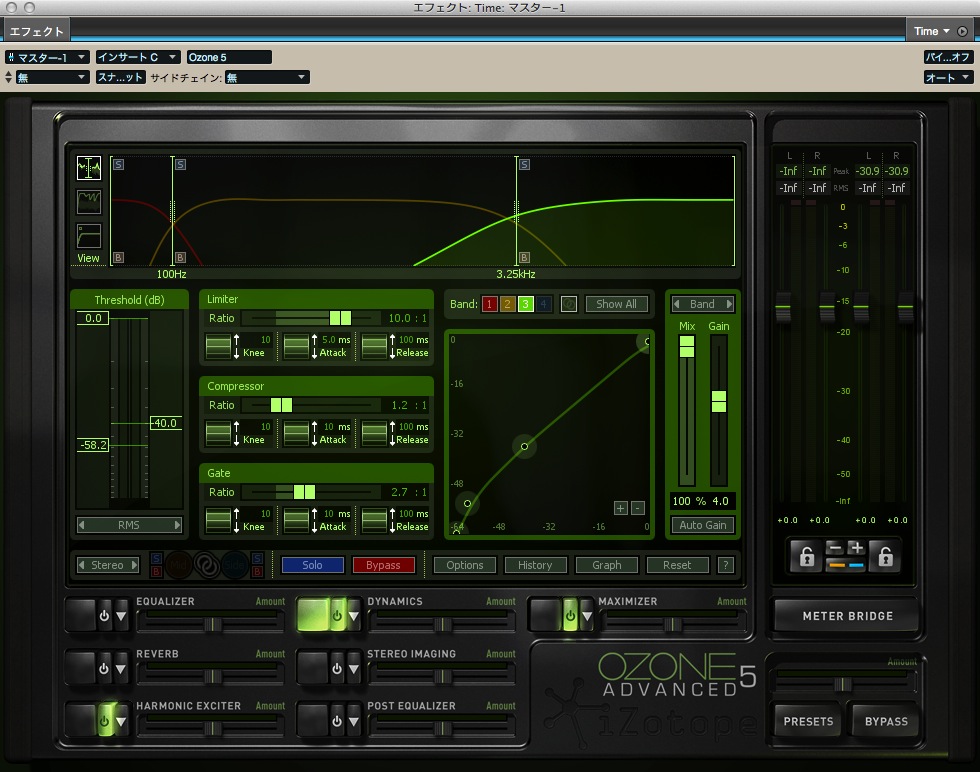Click the Auto Gain button
Image resolution: width=980 pixels, height=772 pixels.
click(702, 525)
